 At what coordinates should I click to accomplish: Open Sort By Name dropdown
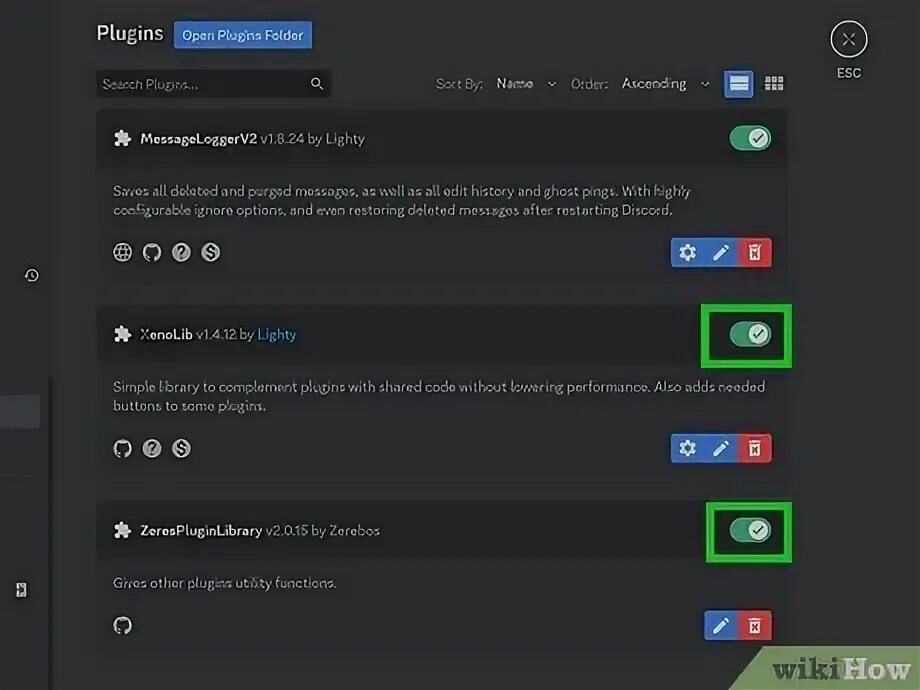[526, 84]
